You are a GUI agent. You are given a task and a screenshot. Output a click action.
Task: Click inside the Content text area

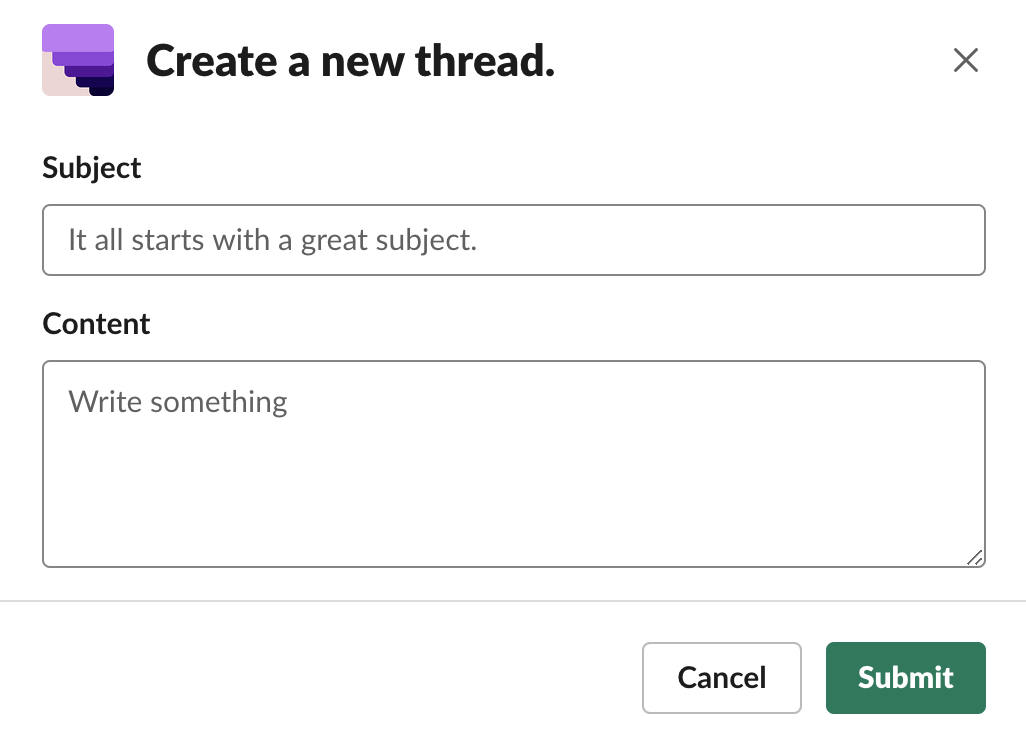pyautogui.click(x=513, y=464)
